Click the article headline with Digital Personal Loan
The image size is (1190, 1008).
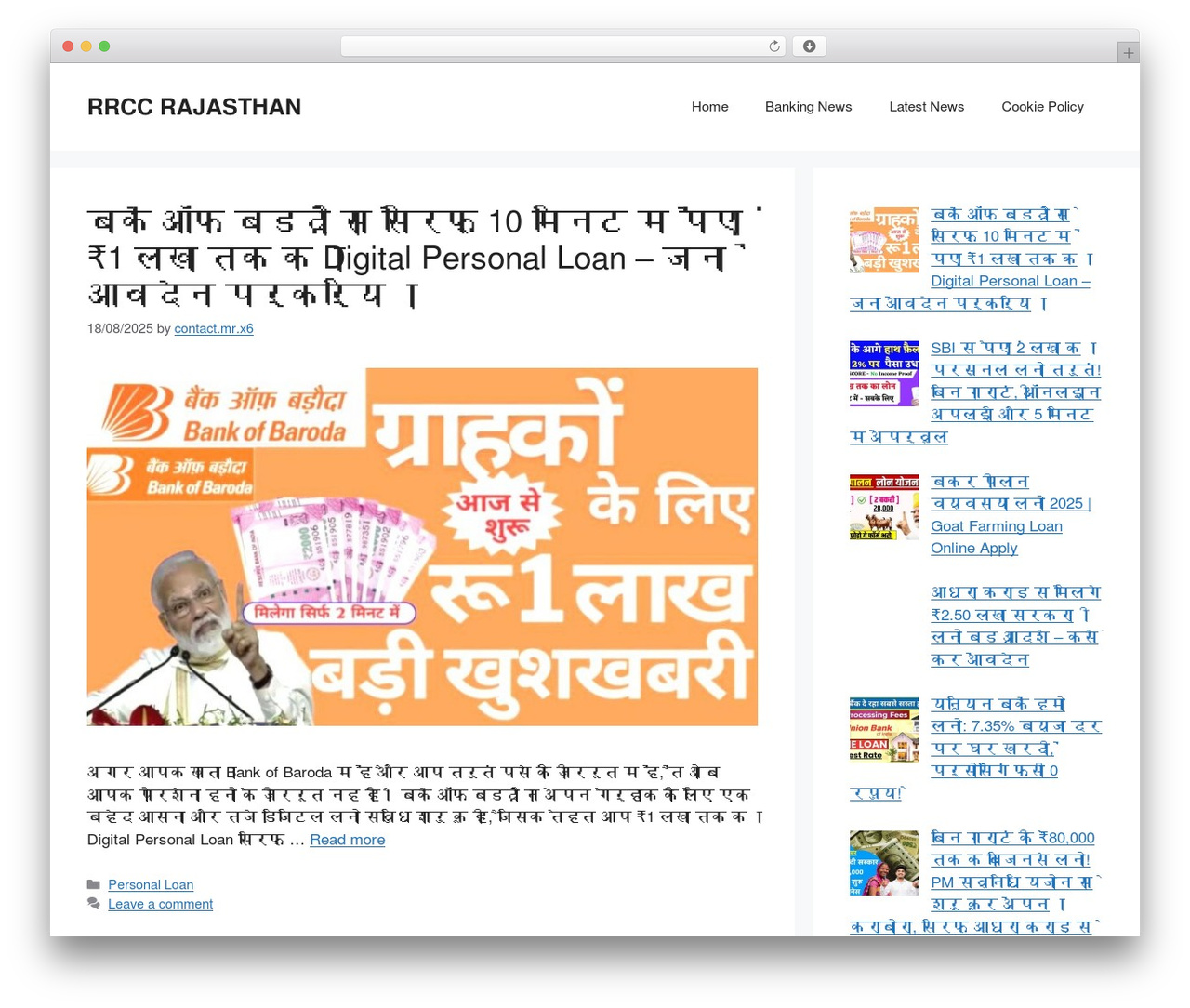coord(423,258)
